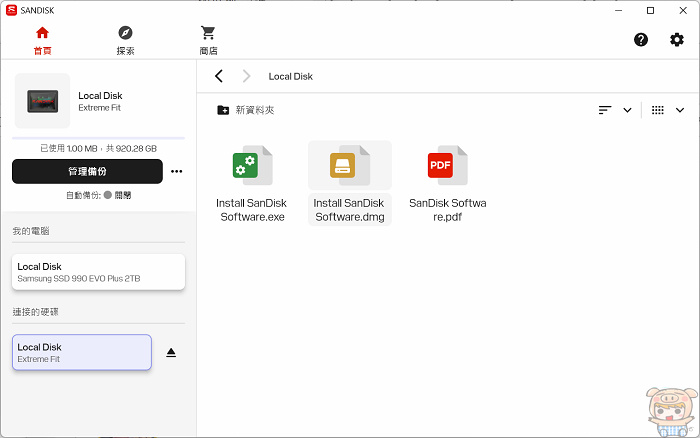The width and height of the screenshot is (700, 438).
Task: Click the SanDisk Software.pdf file name
Action: pos(447,210)
